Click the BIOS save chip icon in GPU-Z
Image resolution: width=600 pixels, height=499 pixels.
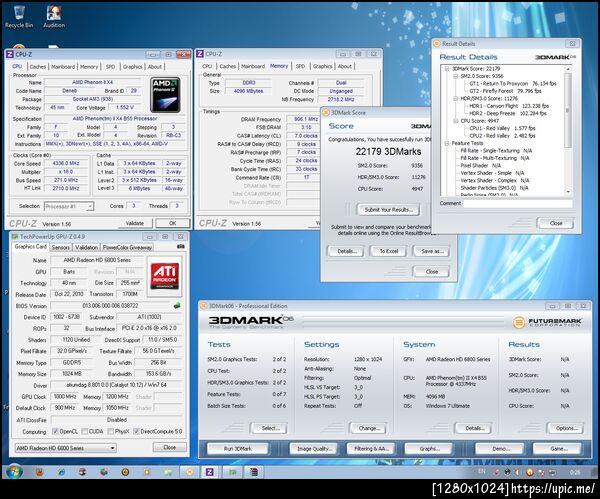tap(177, 306)
